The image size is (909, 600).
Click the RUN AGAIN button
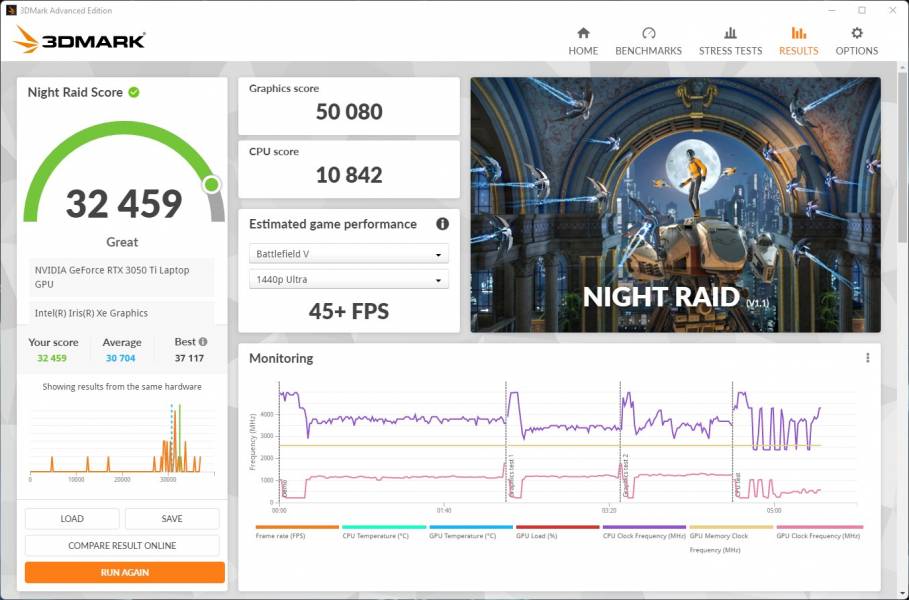(125, 572)
